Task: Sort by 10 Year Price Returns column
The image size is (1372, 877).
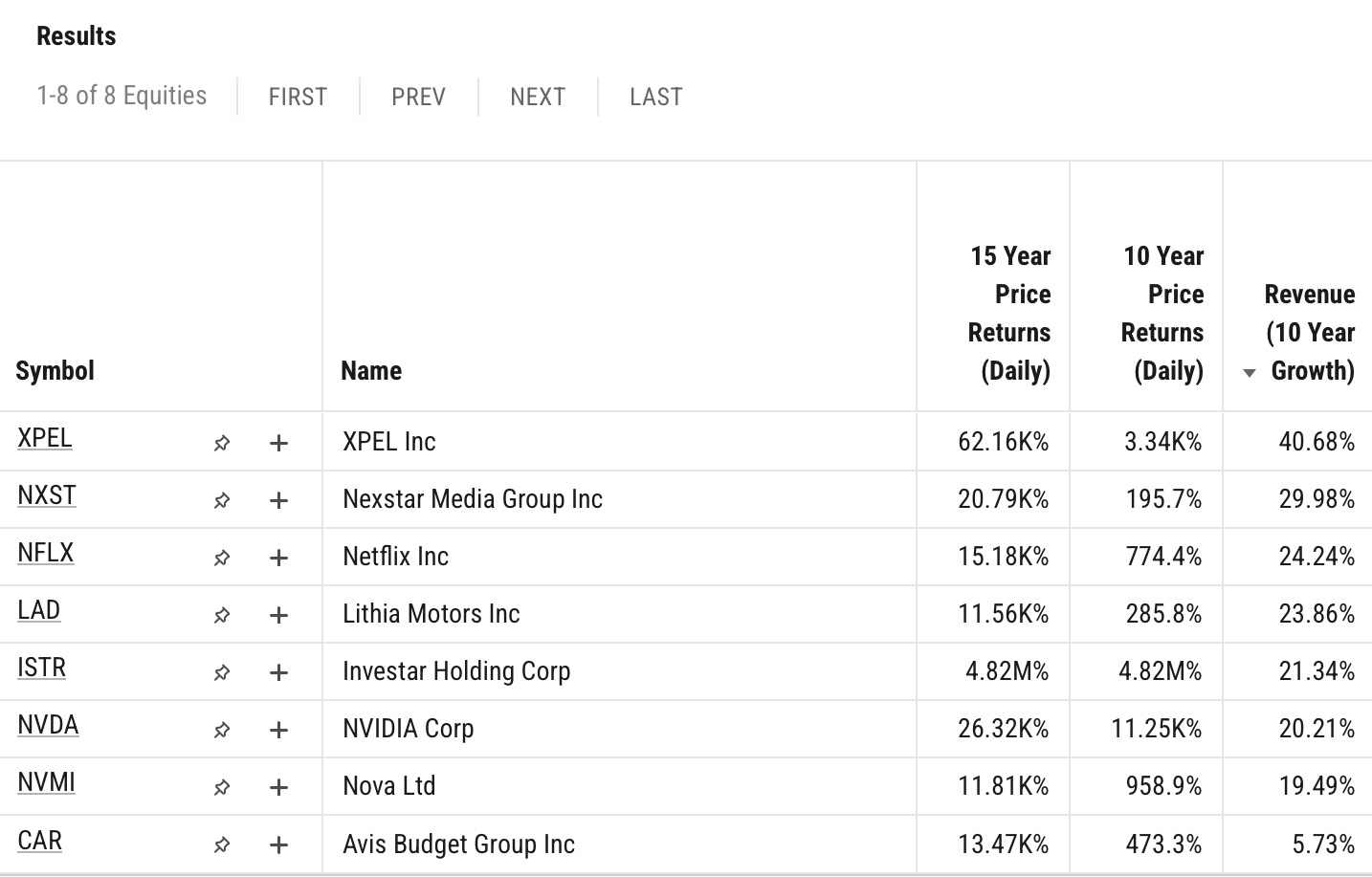Action: coord(1162,313)
